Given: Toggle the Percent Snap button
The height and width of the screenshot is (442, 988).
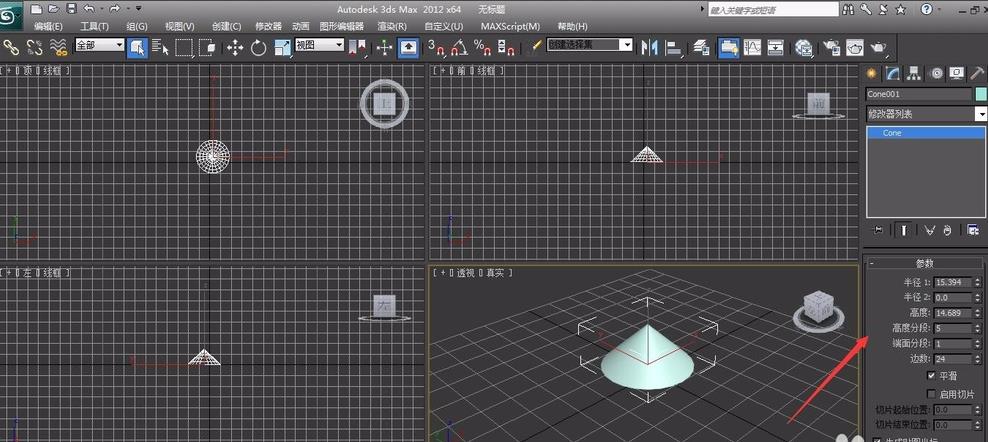Looking at the screenshot, I should point(483,47).
